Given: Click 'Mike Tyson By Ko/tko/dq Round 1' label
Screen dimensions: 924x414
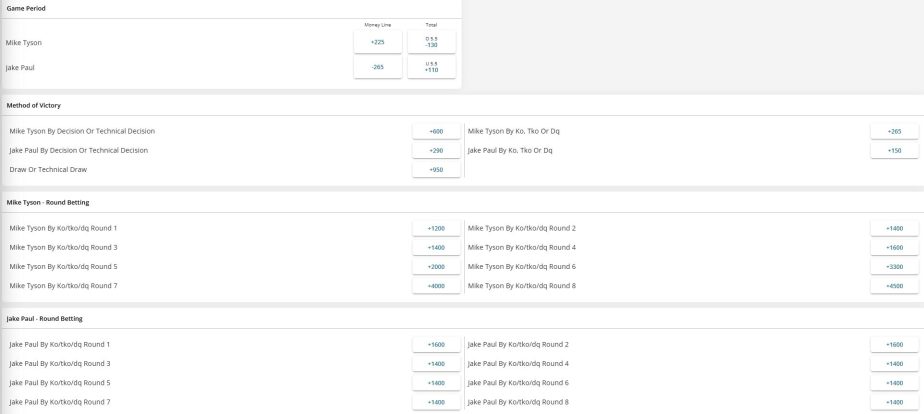Looking at the screenshot, I should pyautogui.click(x=63, y=228).
